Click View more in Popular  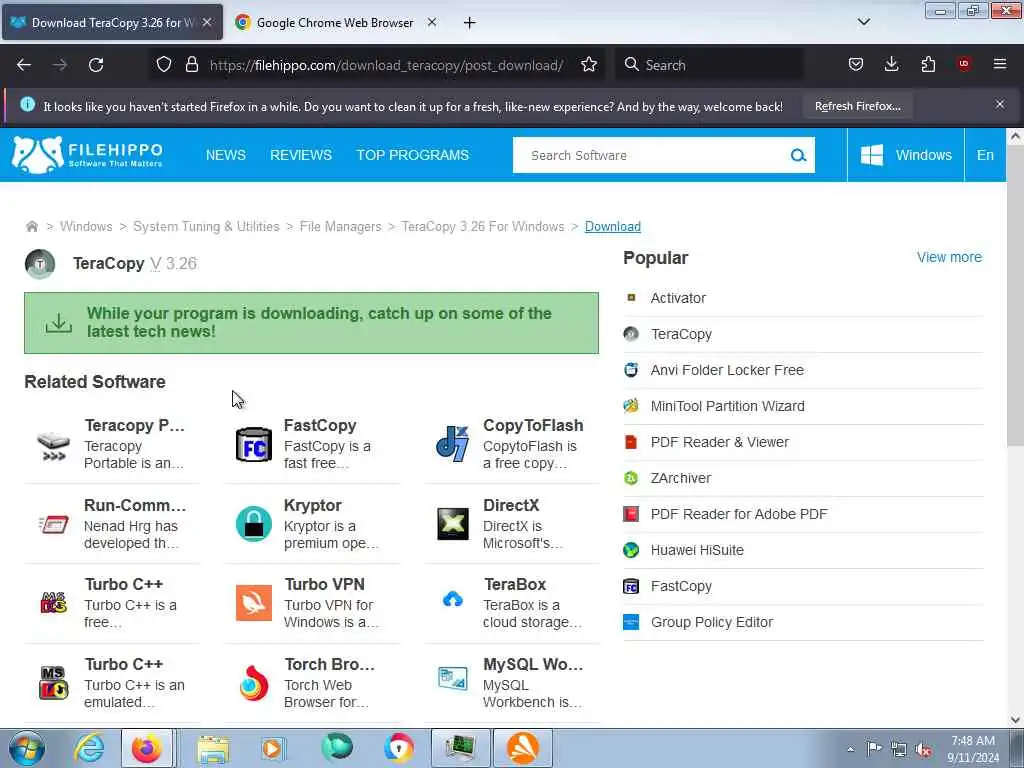(x=949, y=257)
